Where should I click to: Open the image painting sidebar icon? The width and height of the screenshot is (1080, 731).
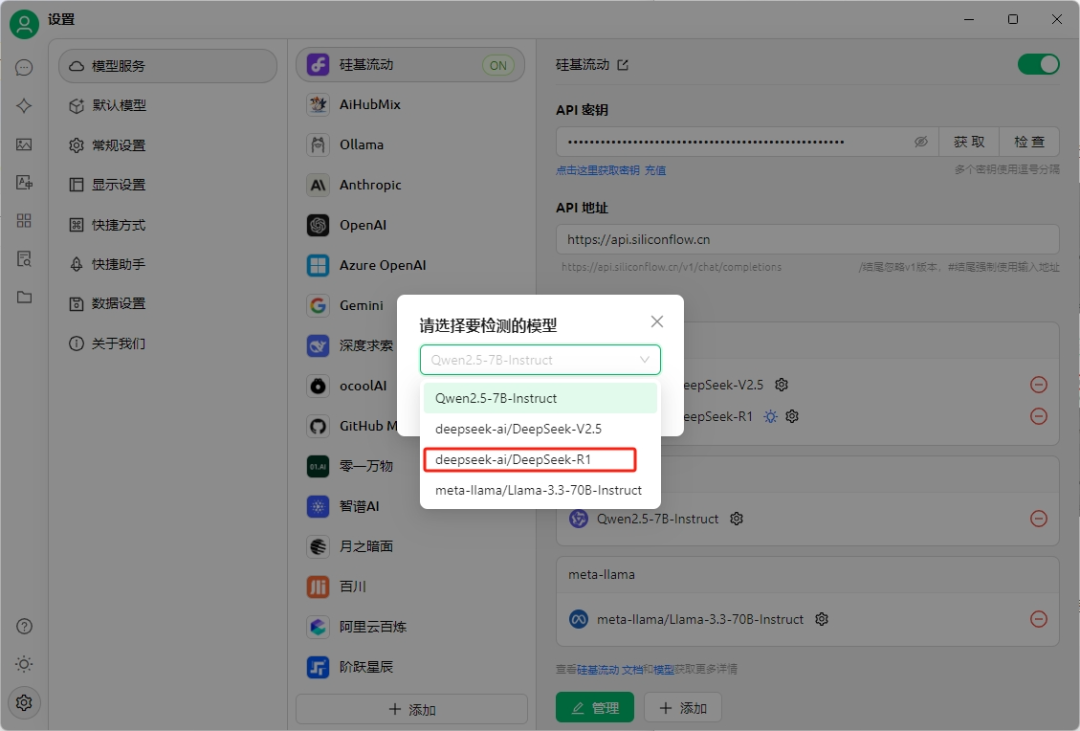[x=24, y=144]
